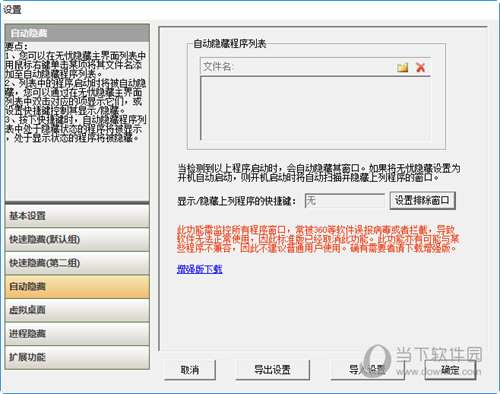Focus the 文件名 input field
The width and height of the screenshot is (500, 394).
click(298, 67)
